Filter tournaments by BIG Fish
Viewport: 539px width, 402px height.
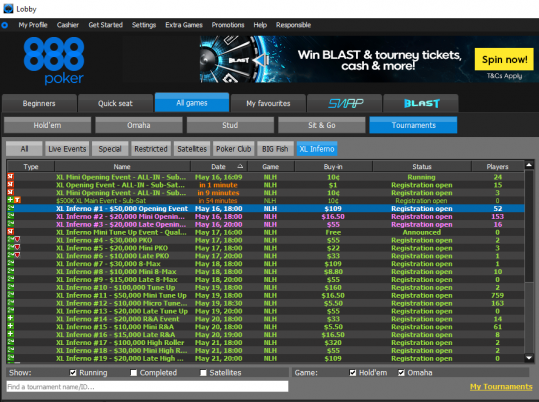[275, 149]
